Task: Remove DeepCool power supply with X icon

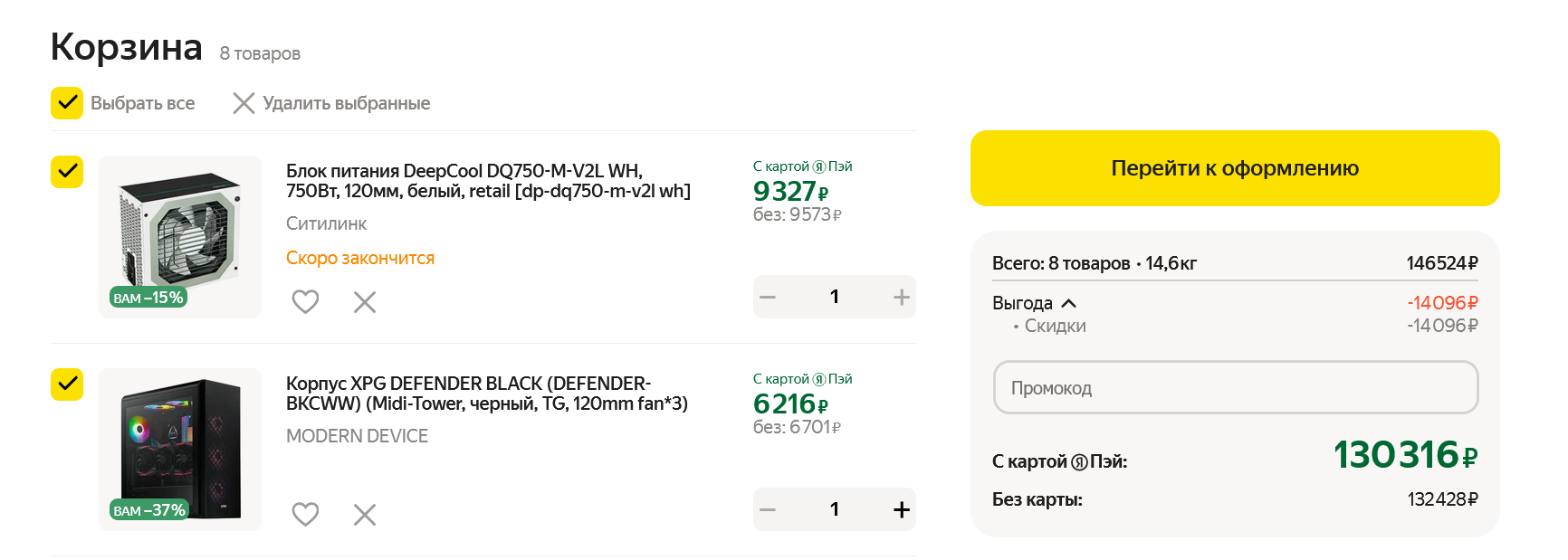Action: click(x=365, y=301)
